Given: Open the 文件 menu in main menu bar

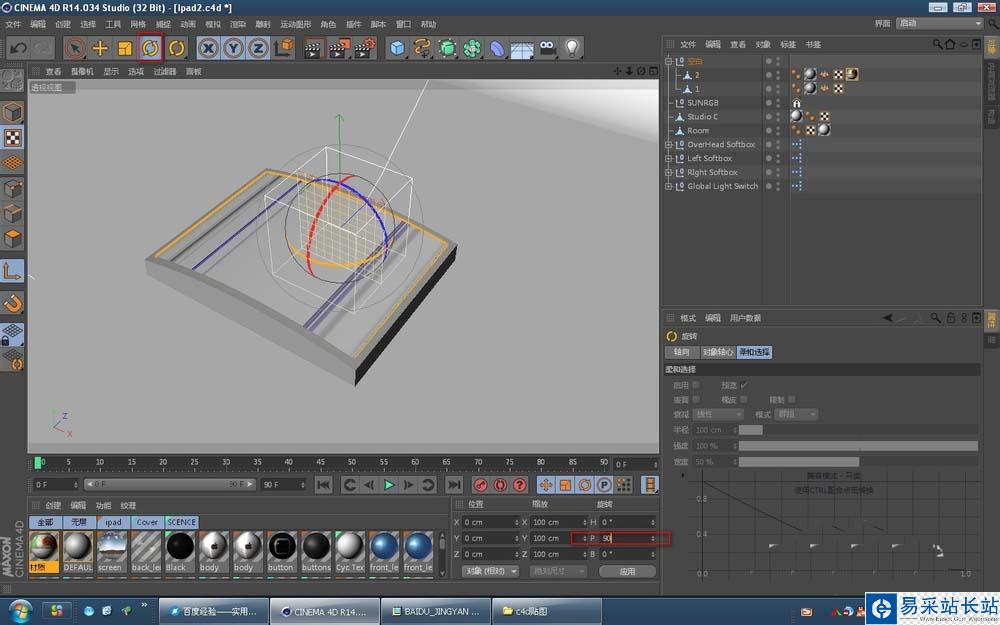Looking at the screenshot, I should [13, 24].
